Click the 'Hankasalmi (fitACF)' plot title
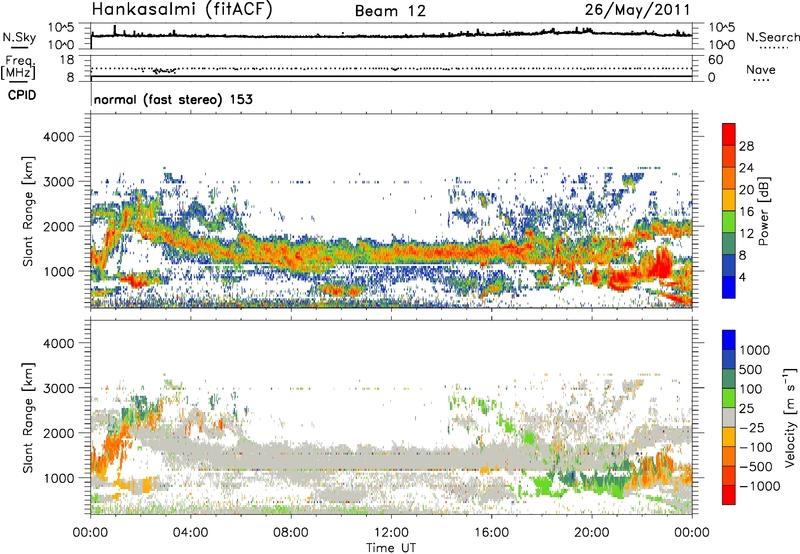Image resolution: width=800 pixels, height=554 pixels. coord(181,10)
